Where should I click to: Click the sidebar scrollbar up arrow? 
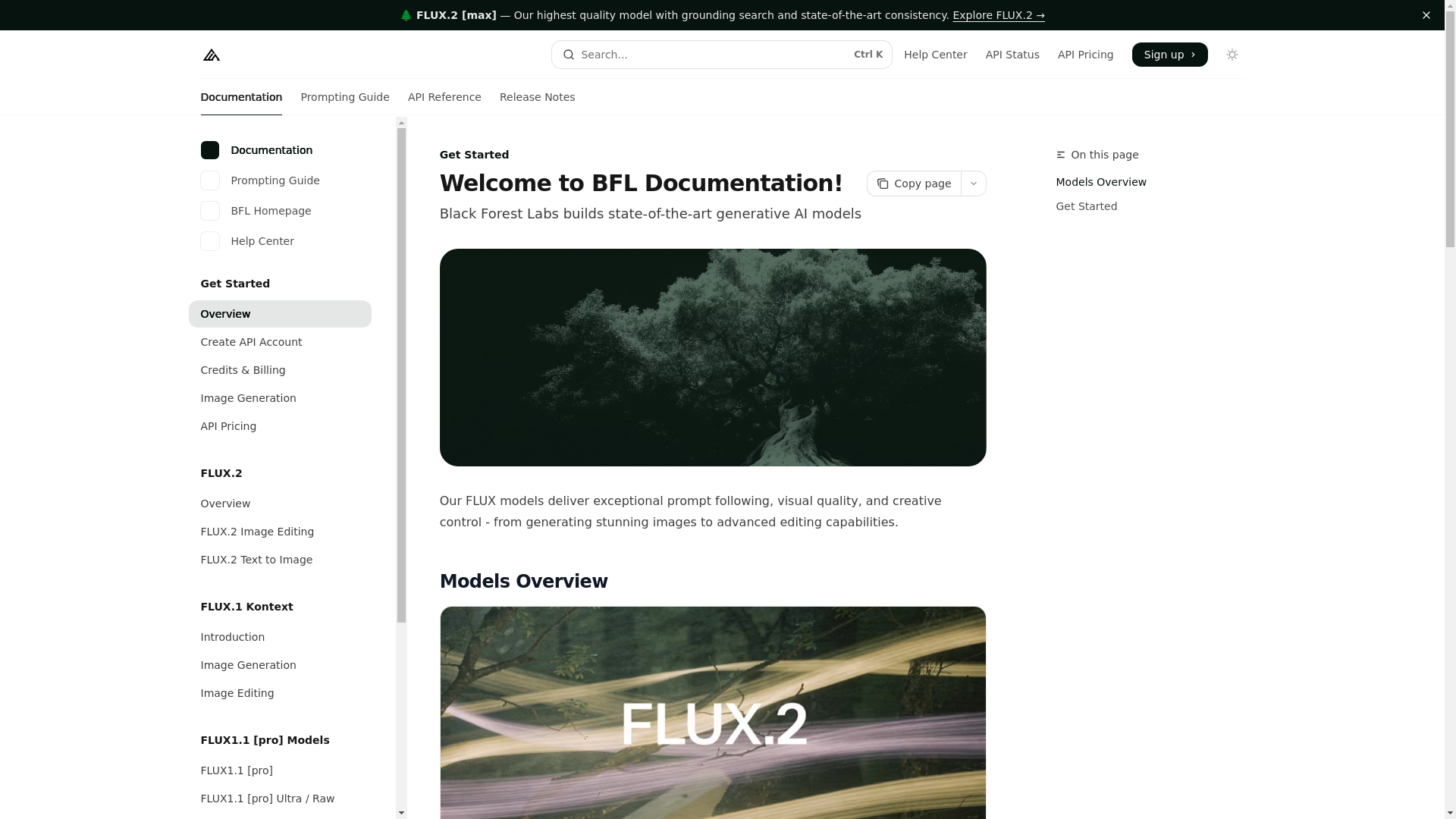[x=401, y=122]
